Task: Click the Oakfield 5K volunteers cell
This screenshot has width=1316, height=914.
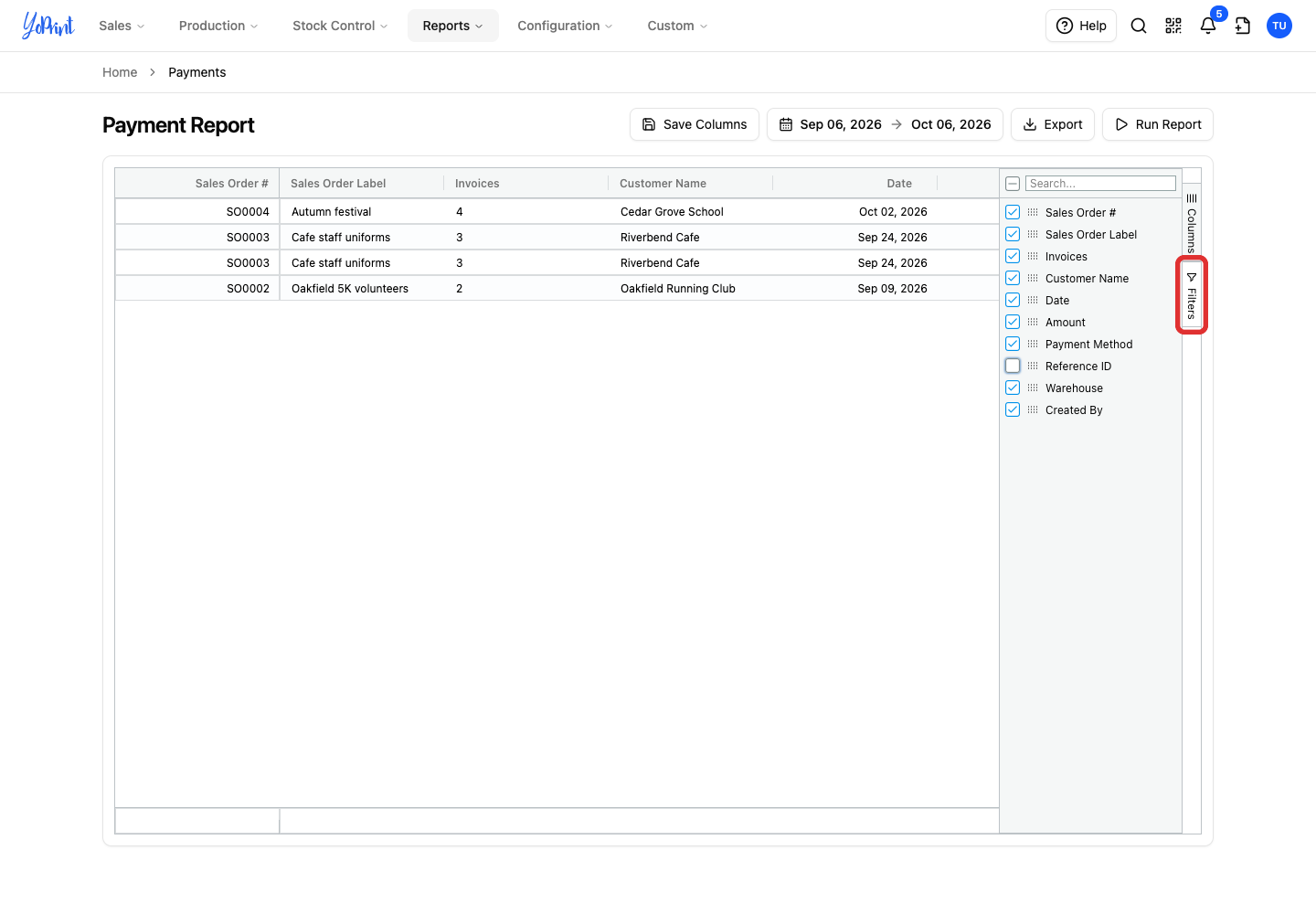Action: pos(362,288)
